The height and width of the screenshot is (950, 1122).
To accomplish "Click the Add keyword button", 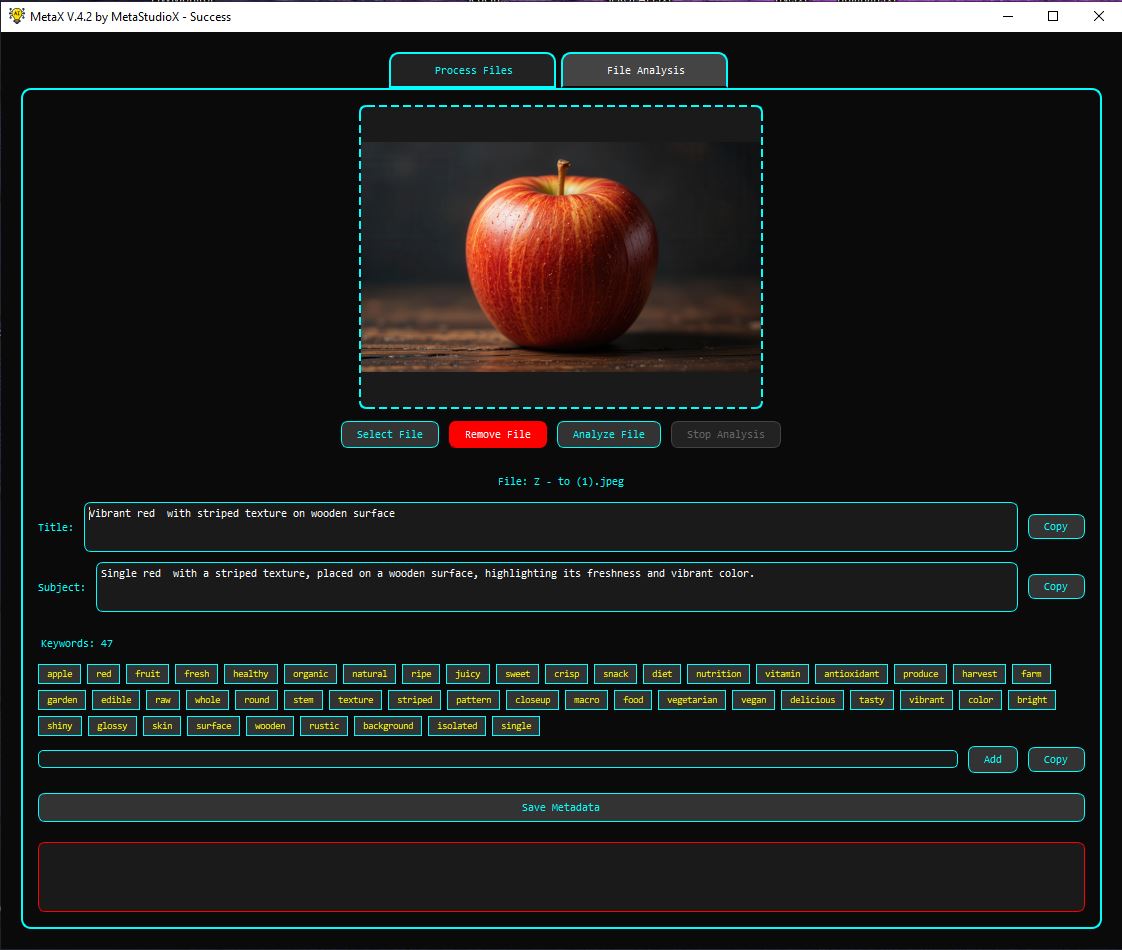I will (x=992, y=759).
